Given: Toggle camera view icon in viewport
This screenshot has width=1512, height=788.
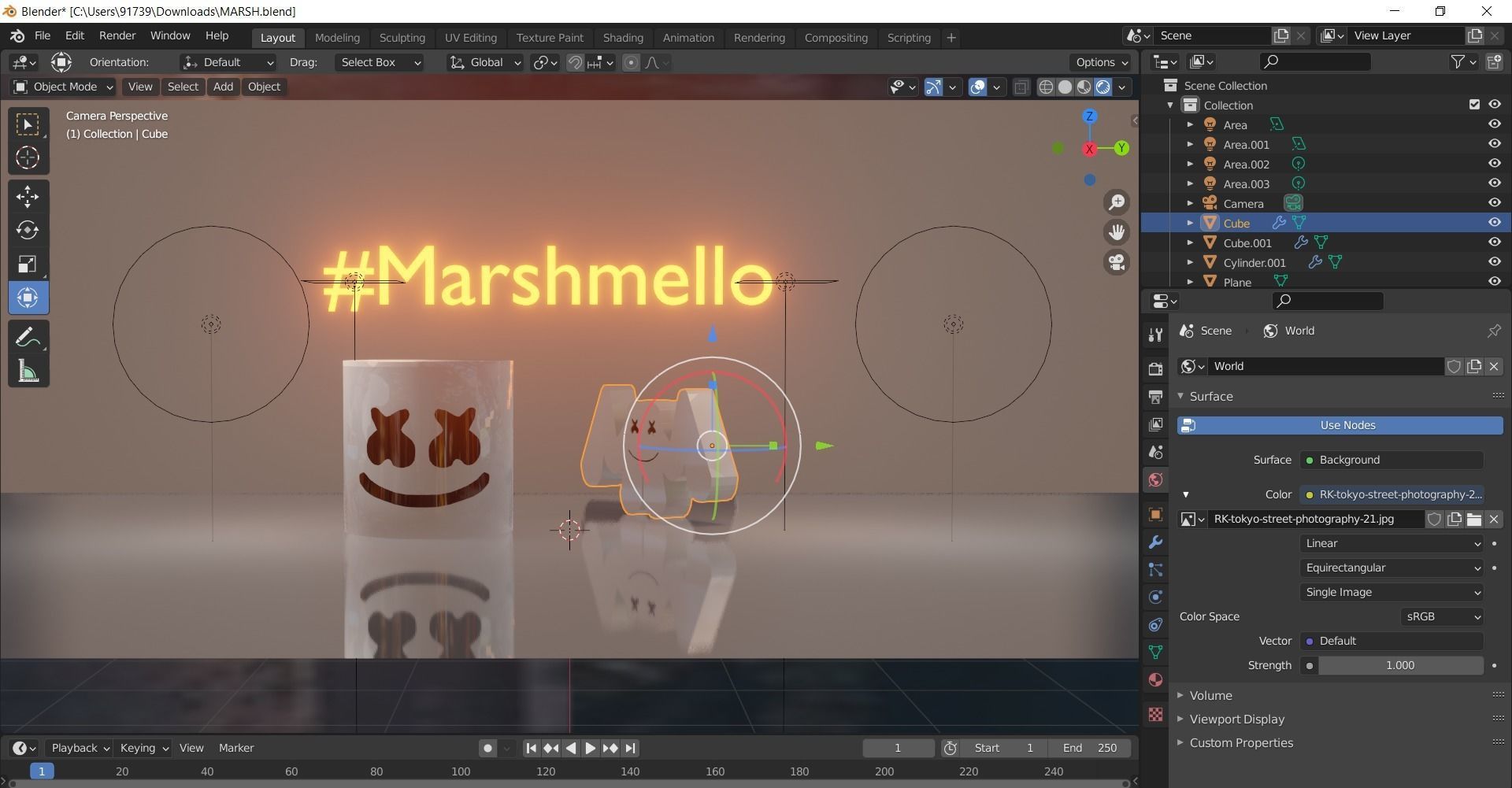Looking at the screenshot, I should [1117, 262].
